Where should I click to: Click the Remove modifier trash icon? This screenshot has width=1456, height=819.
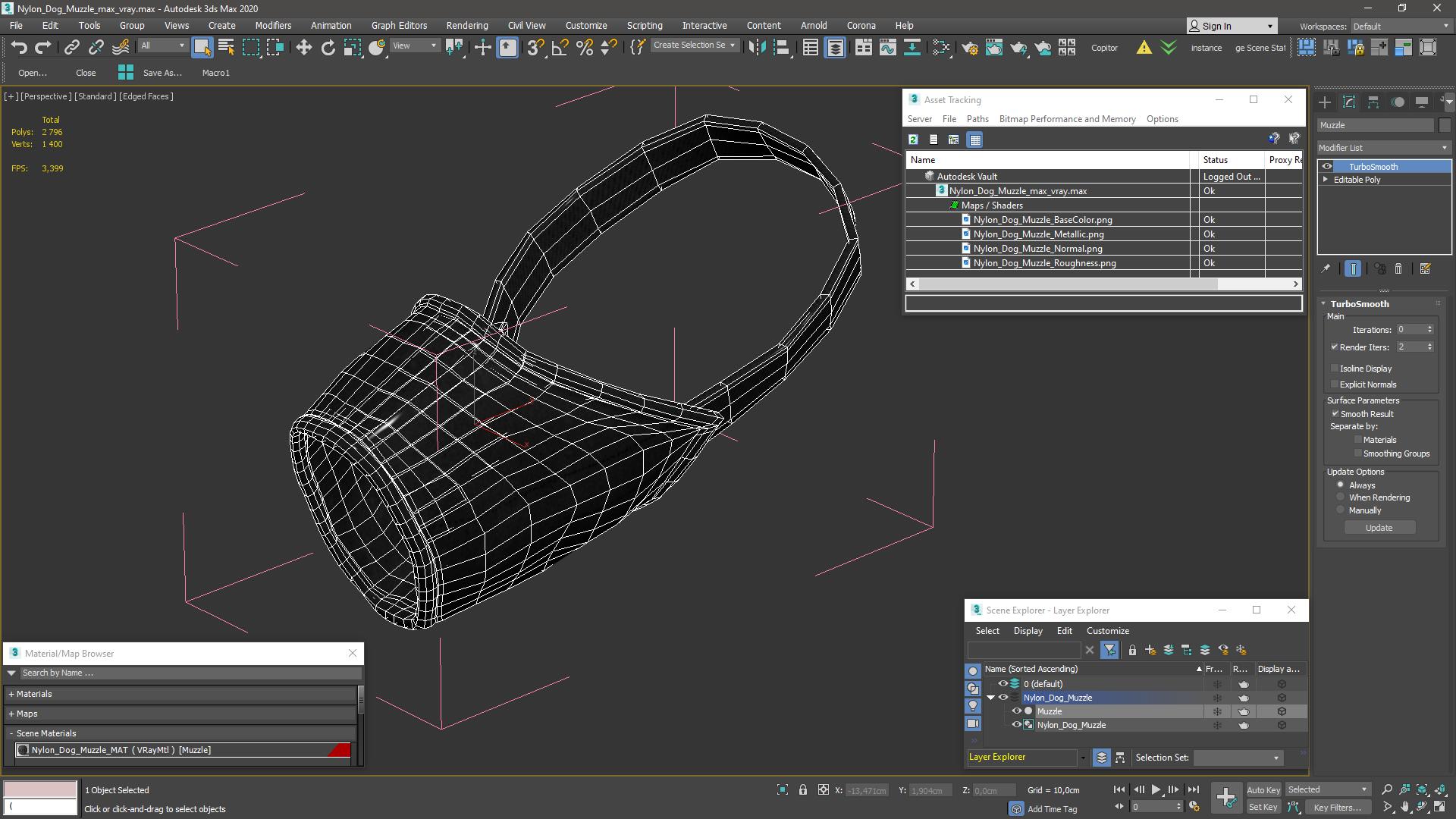[1398, 268]
